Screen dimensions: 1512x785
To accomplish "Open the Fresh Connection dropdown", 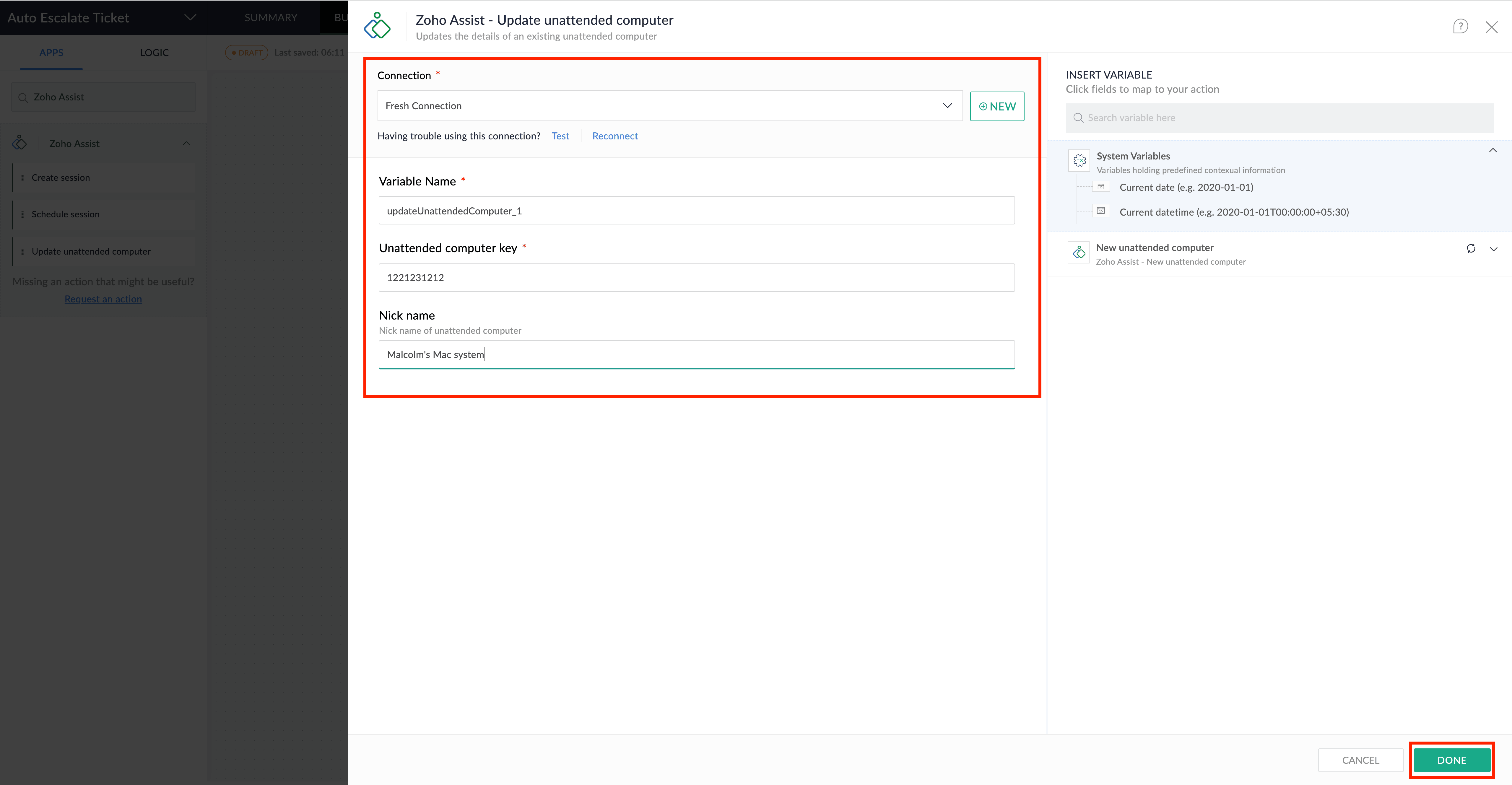I will point(669,106).
